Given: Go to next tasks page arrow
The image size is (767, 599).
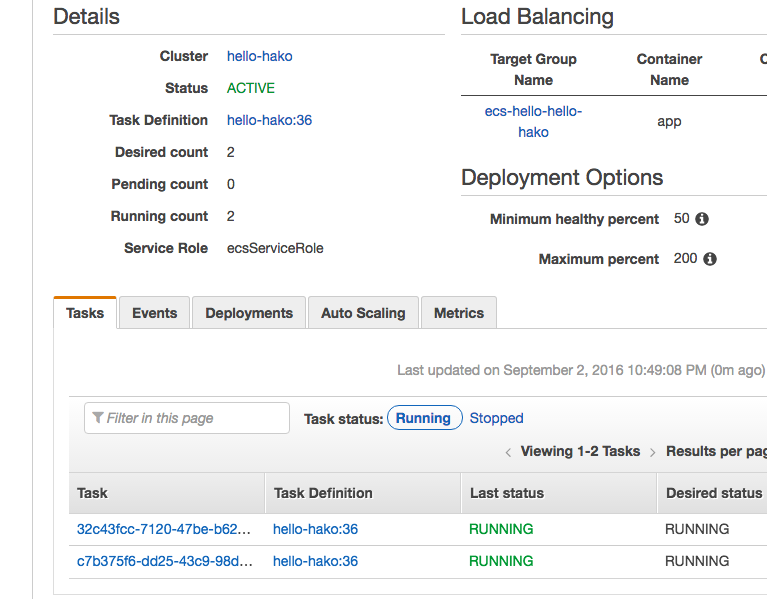Looking at the screenshot, I should [x=653, y=452].
